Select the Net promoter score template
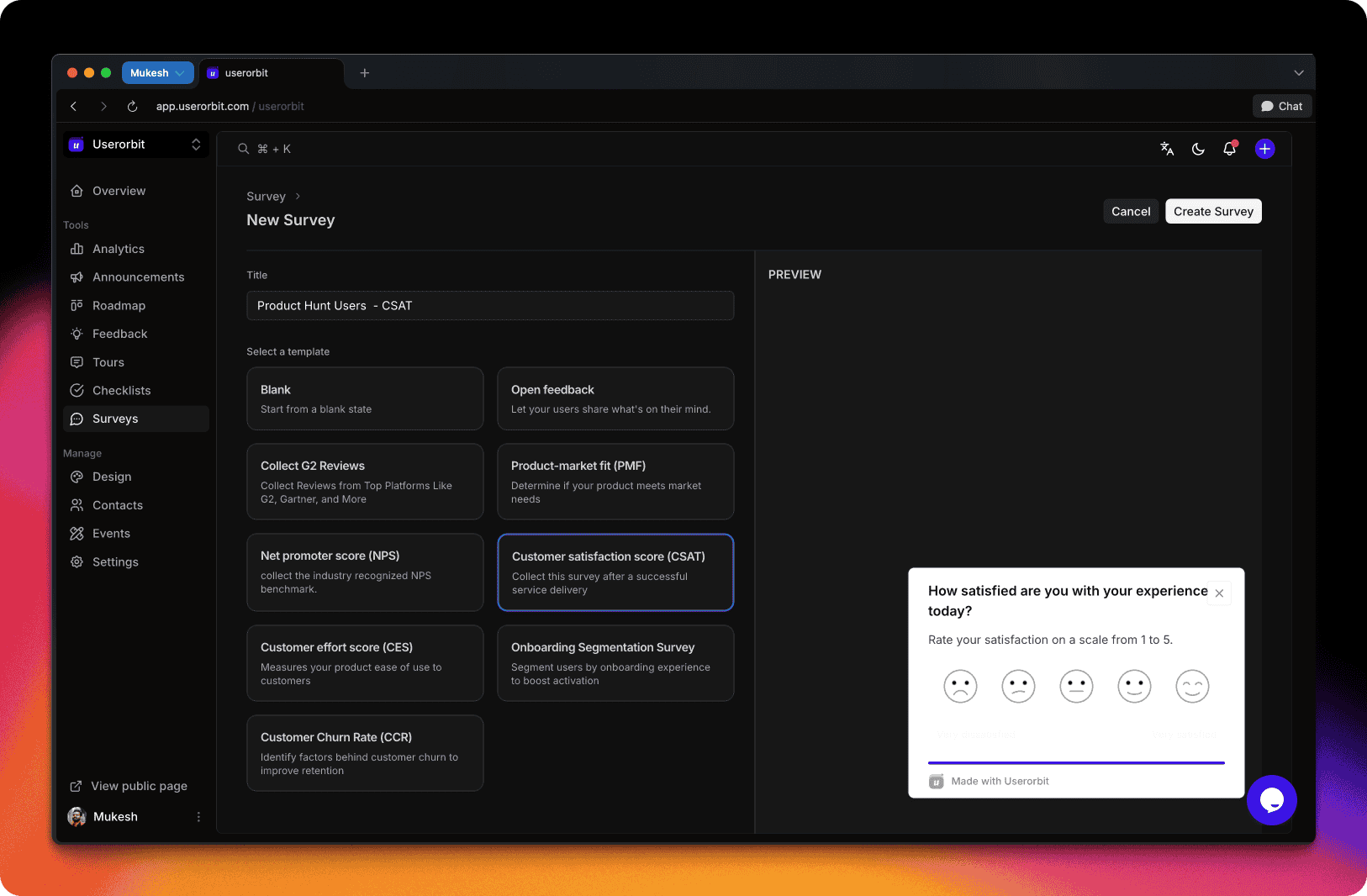The width and height of the screenshot is (1367, 896). 365,572
